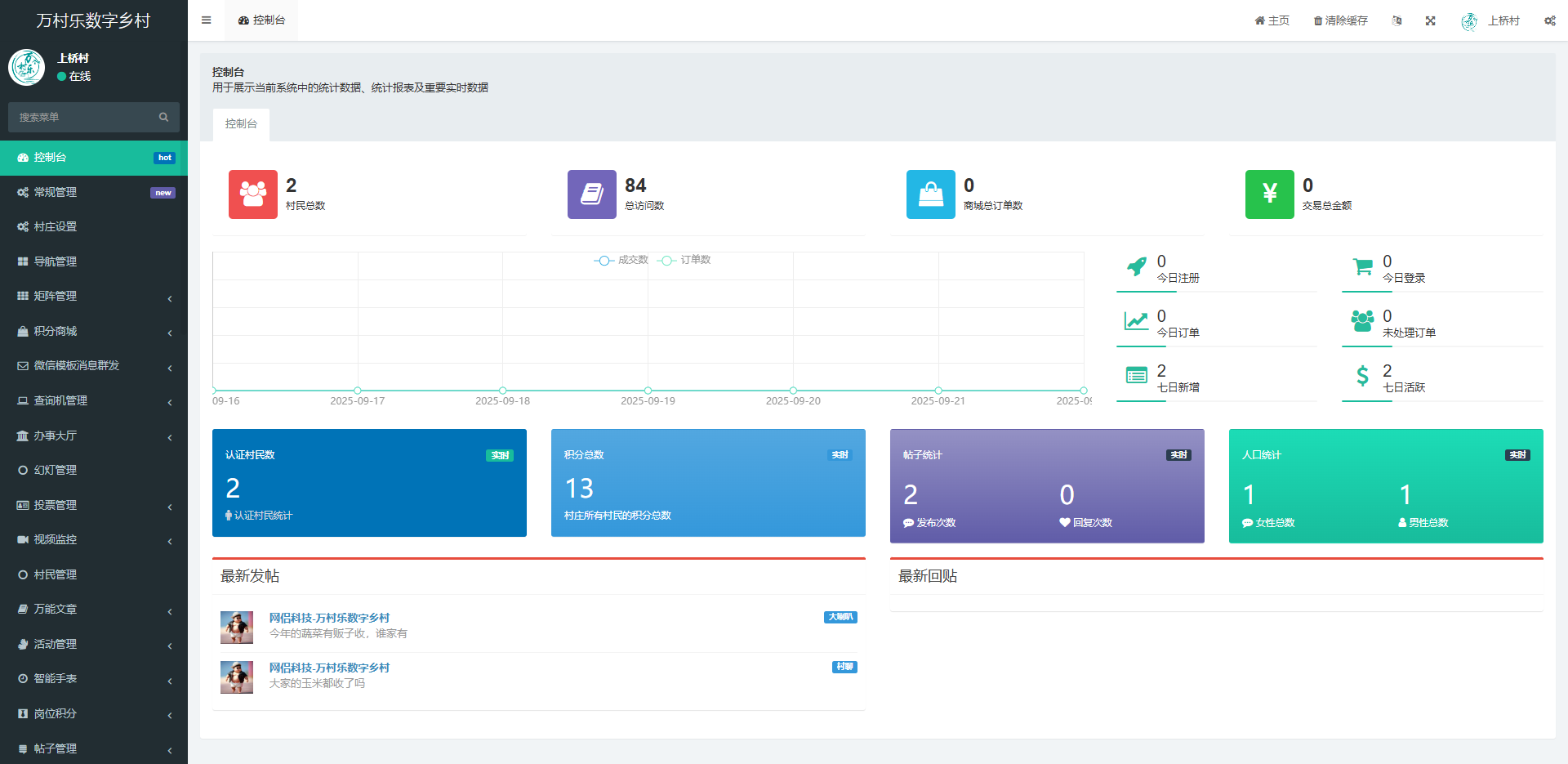This screenshot has width=1568, height=764.
Task: Click the 2025-09-19 data point on chart
Action: point(648,391)
